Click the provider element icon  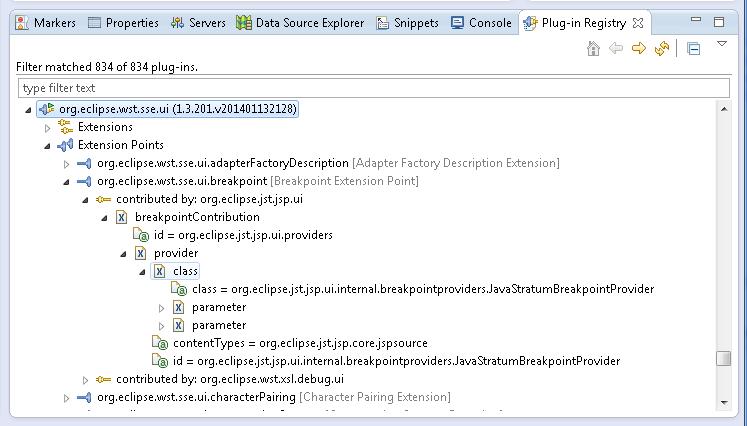(141, 254)
